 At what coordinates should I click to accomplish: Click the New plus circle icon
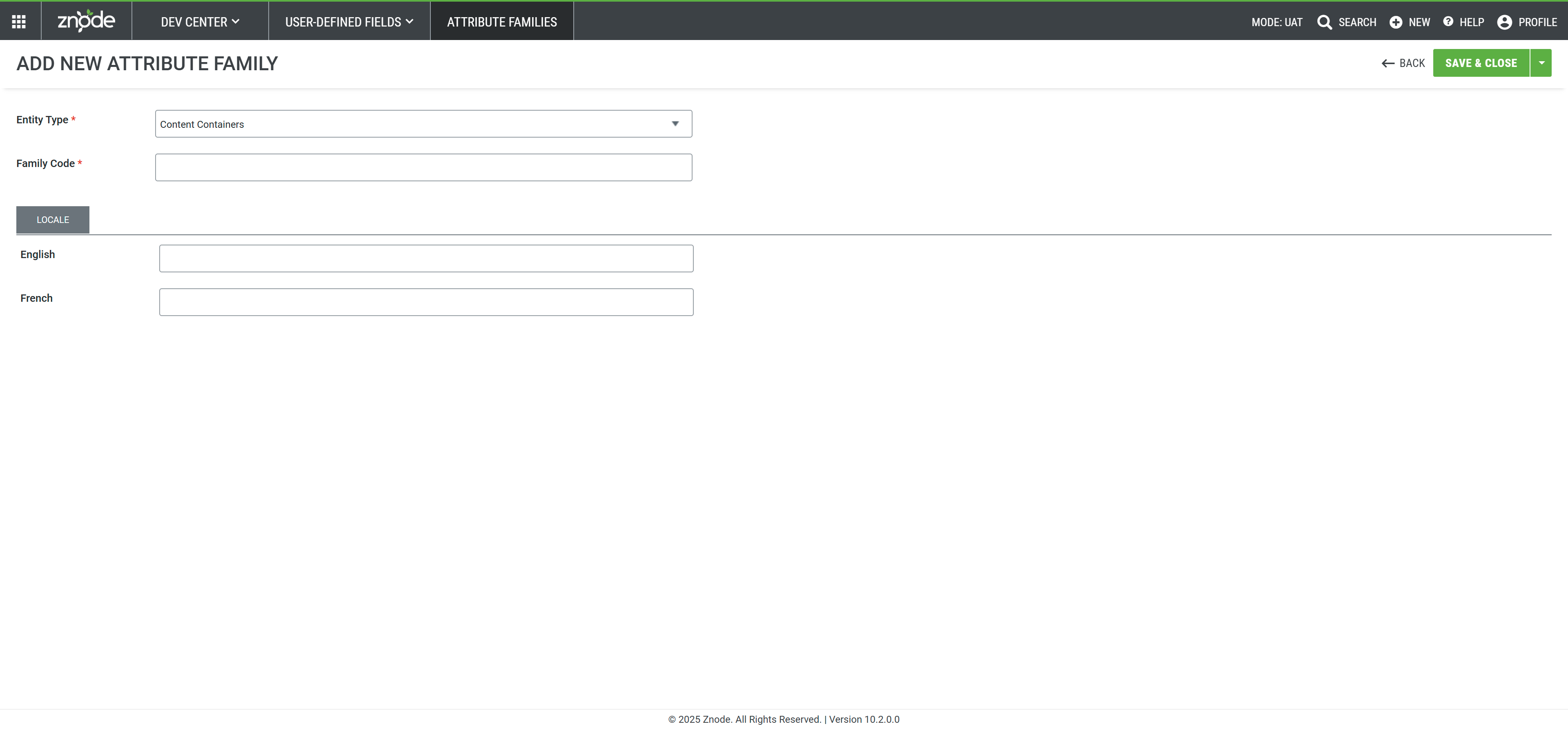click(1396, 22)
